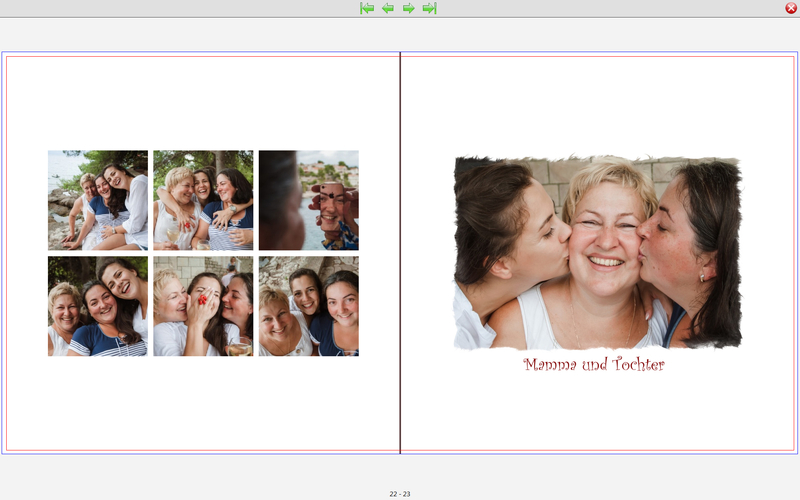Select the bottom-right photo in the grid
The width and height of the screenshot is (800, 500).
[x=309, y=306]
